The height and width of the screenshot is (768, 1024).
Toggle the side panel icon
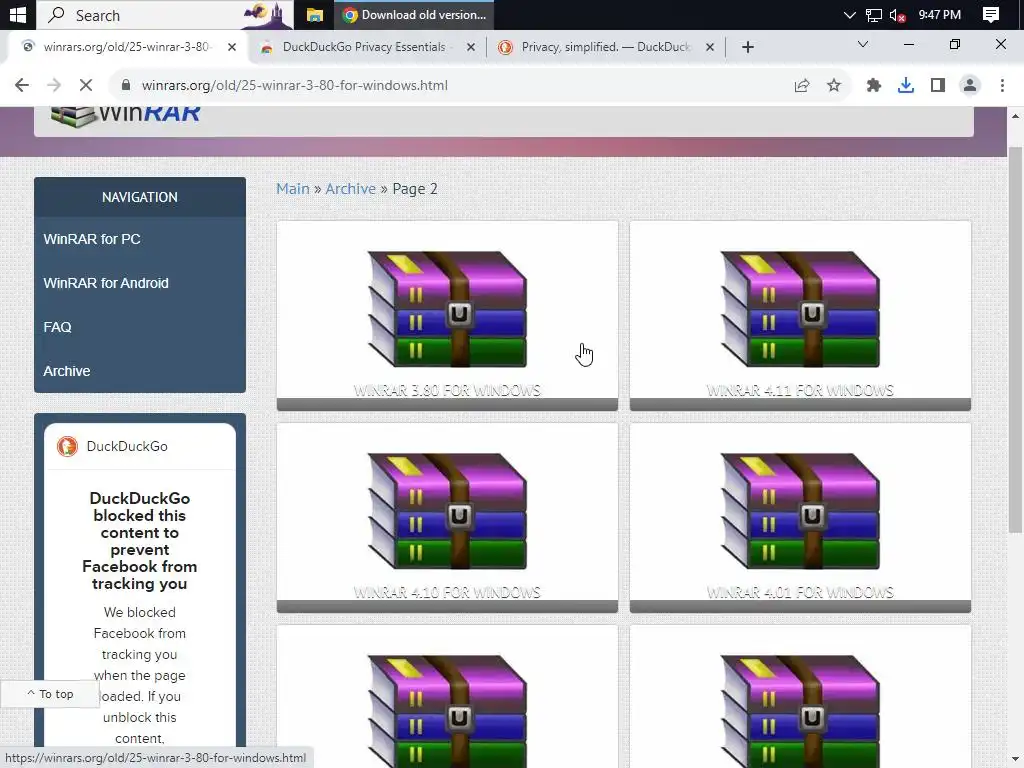(x=938, y=85)
